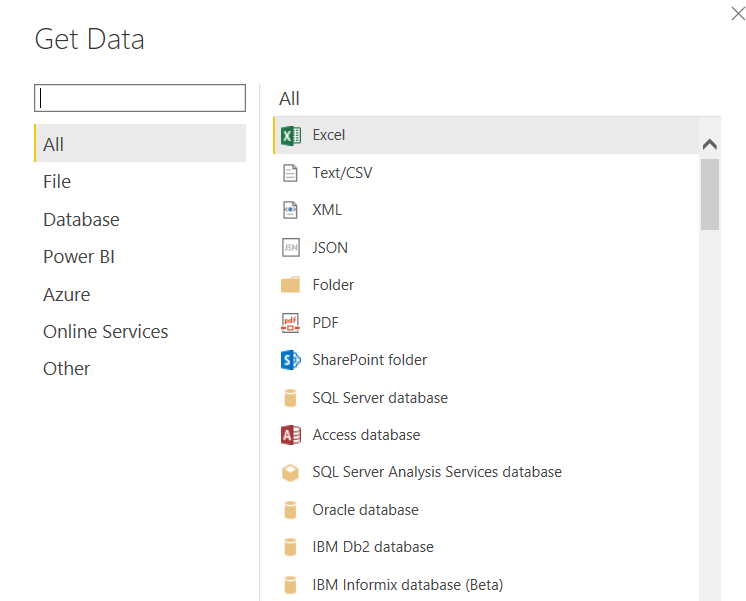Screen dimensions: 746x601
Task: Focus the connector search box
Action: coord(140,98)
